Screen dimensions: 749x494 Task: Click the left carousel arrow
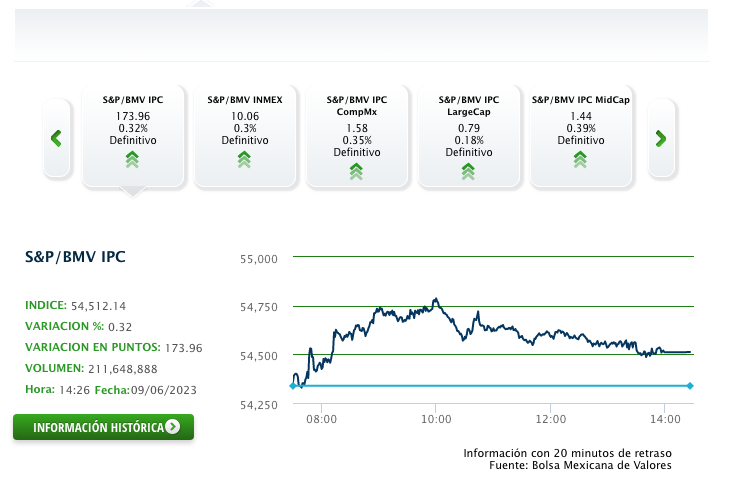pos(56,138)
